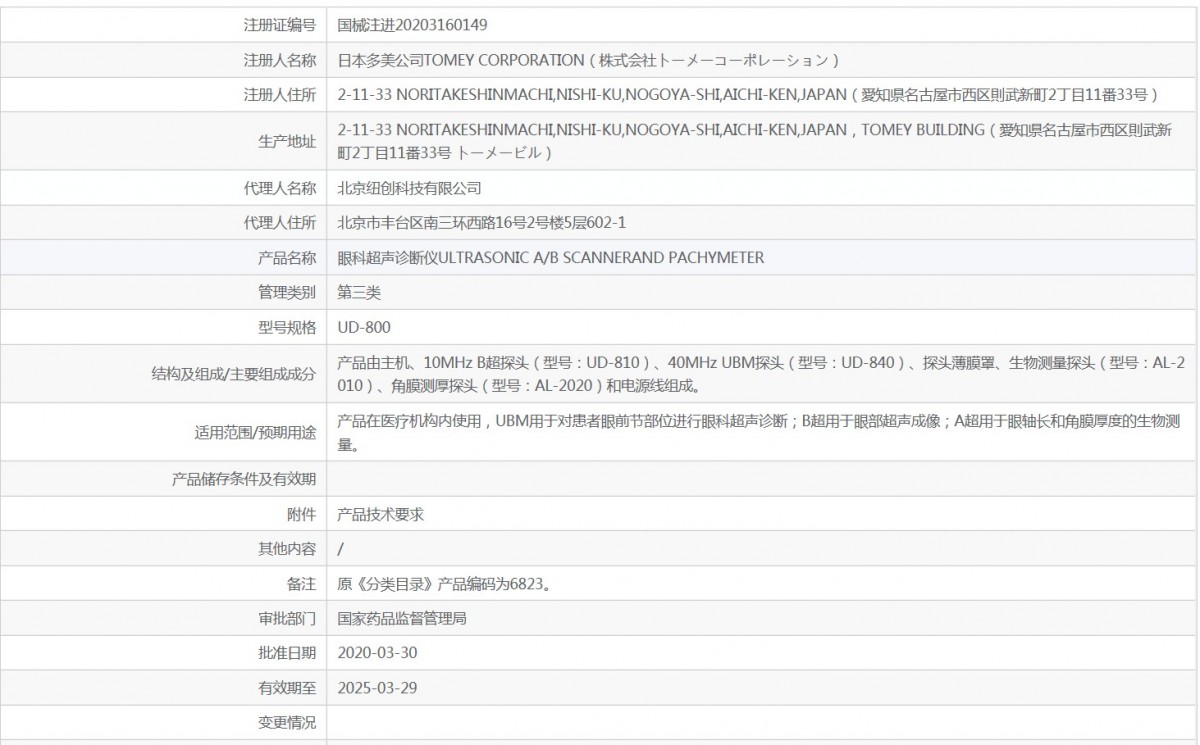Click the 附件 label
Screen dimensions: 1200x745
point(301,514)
